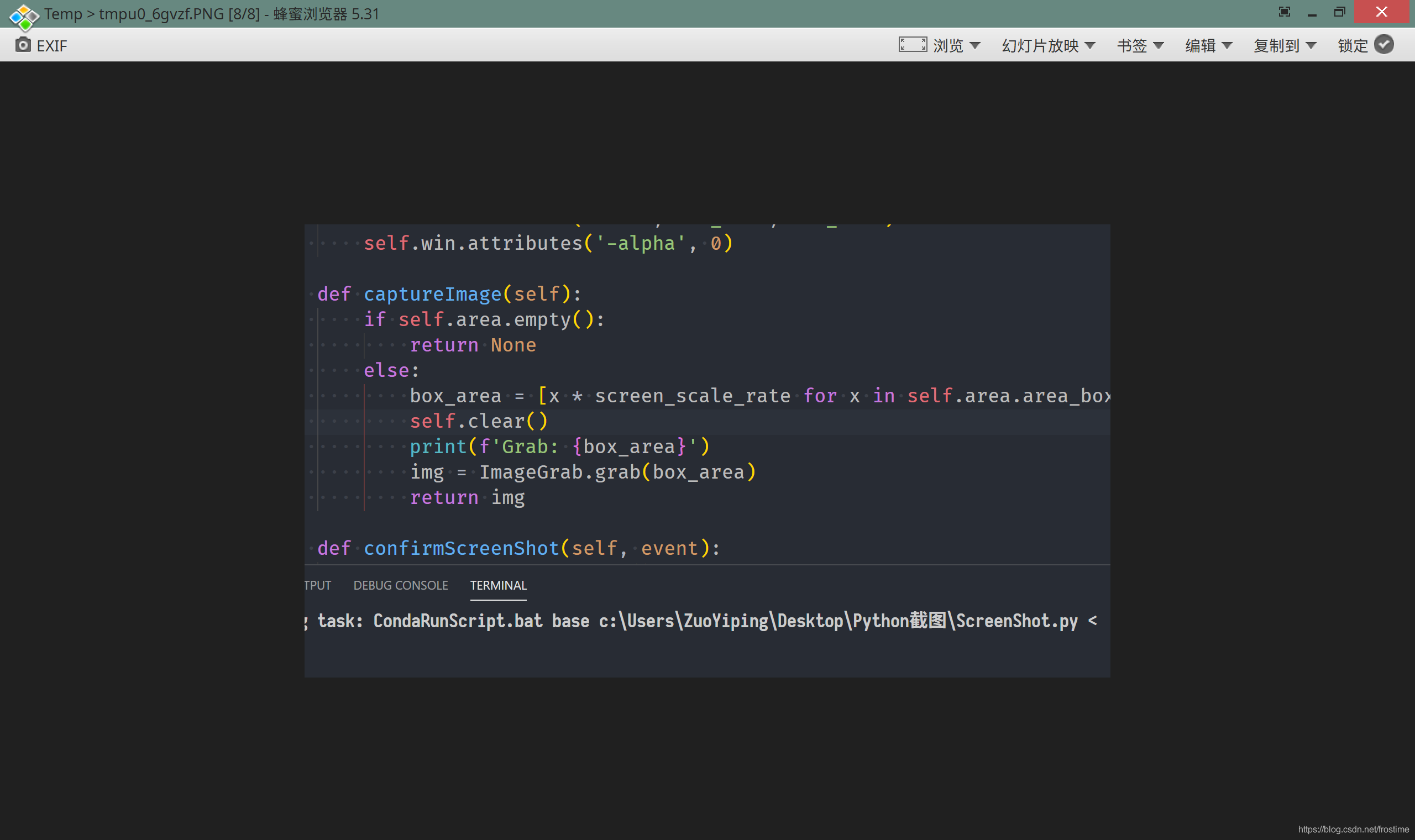
Task: Click the tmpu0_6gvzf.PNG title bar text
Action: tap(161, 14)
